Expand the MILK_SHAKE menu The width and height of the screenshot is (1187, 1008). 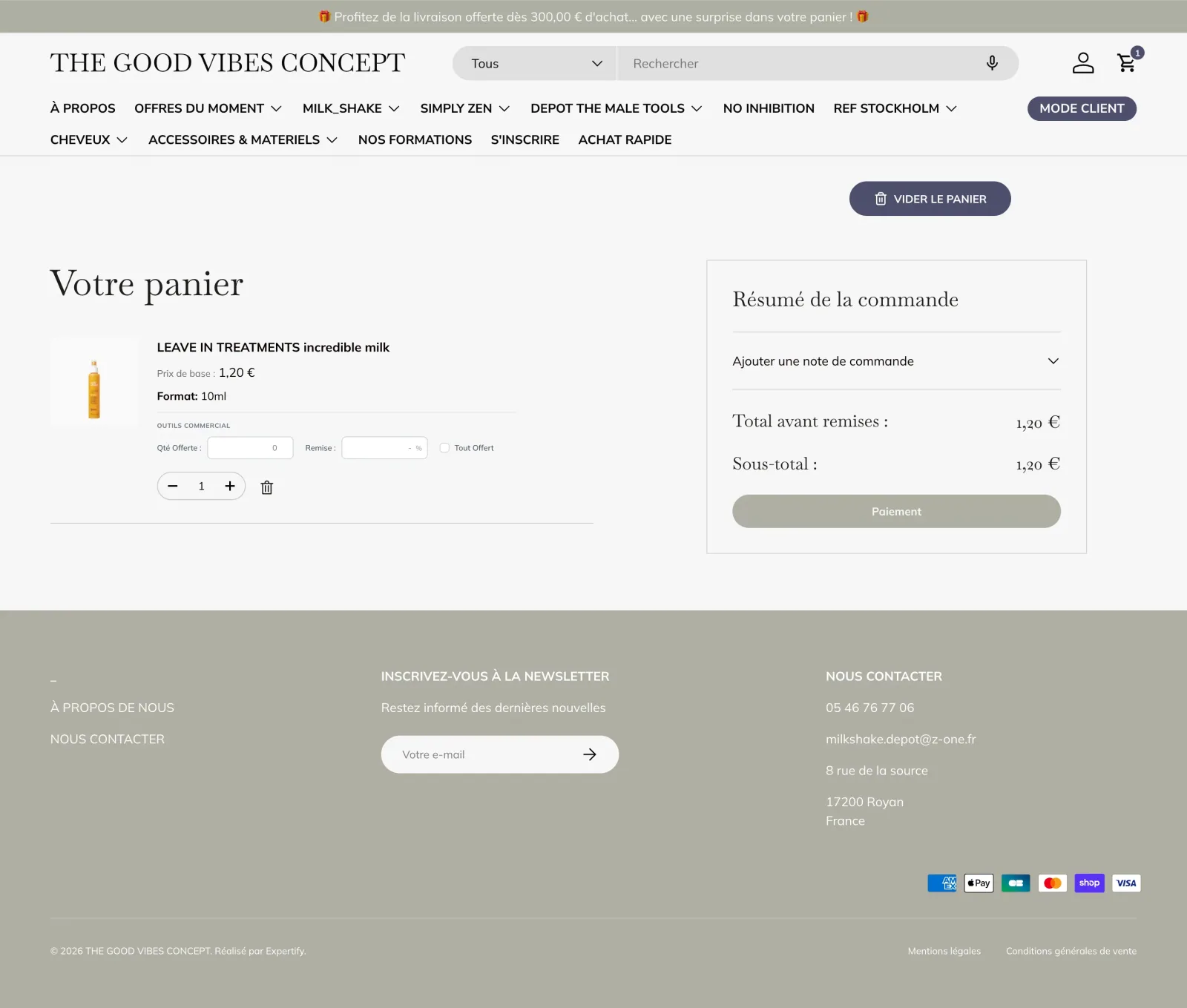coord(351,108)
